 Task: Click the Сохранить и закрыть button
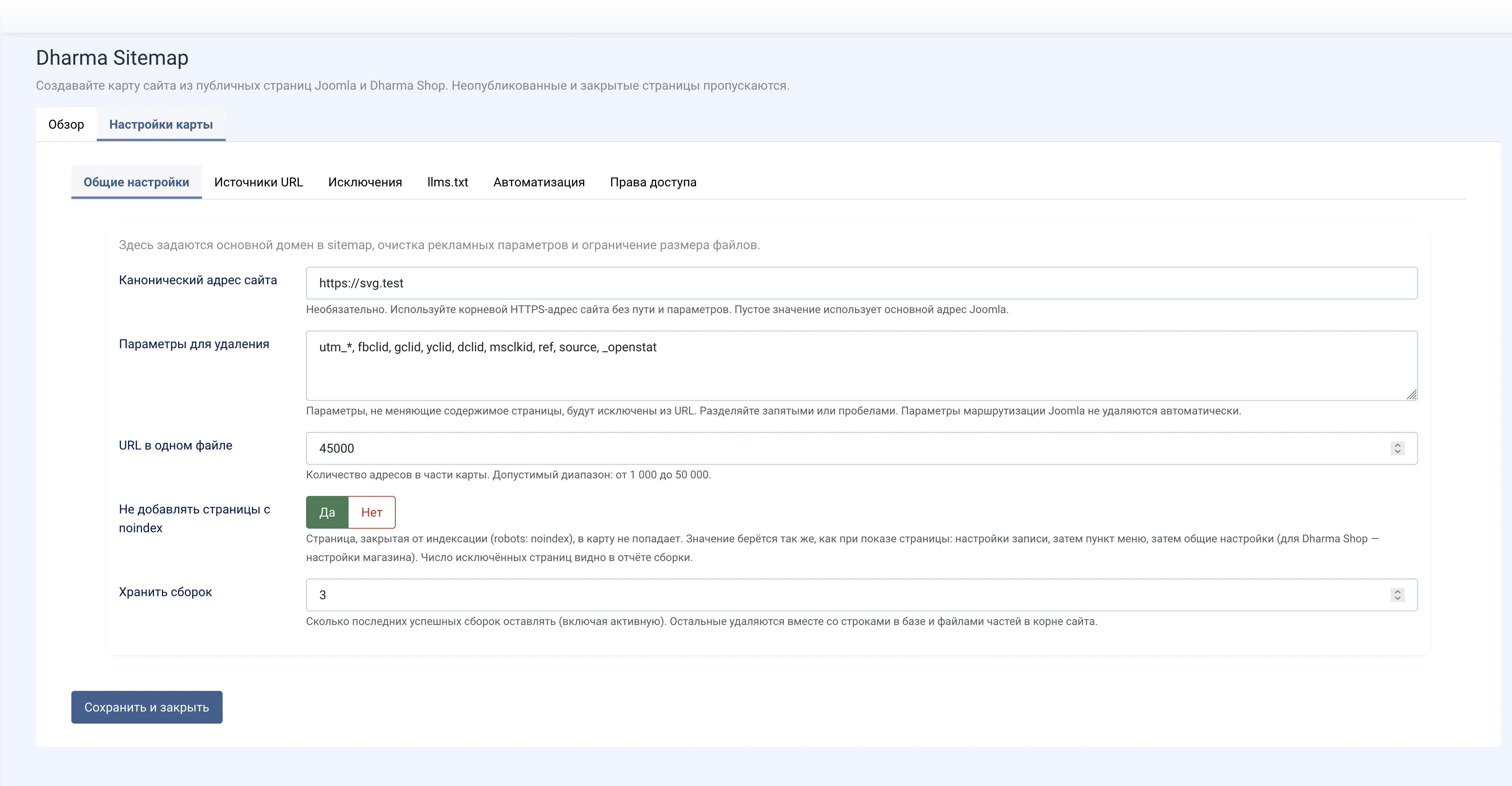click(x=147, y=707)
